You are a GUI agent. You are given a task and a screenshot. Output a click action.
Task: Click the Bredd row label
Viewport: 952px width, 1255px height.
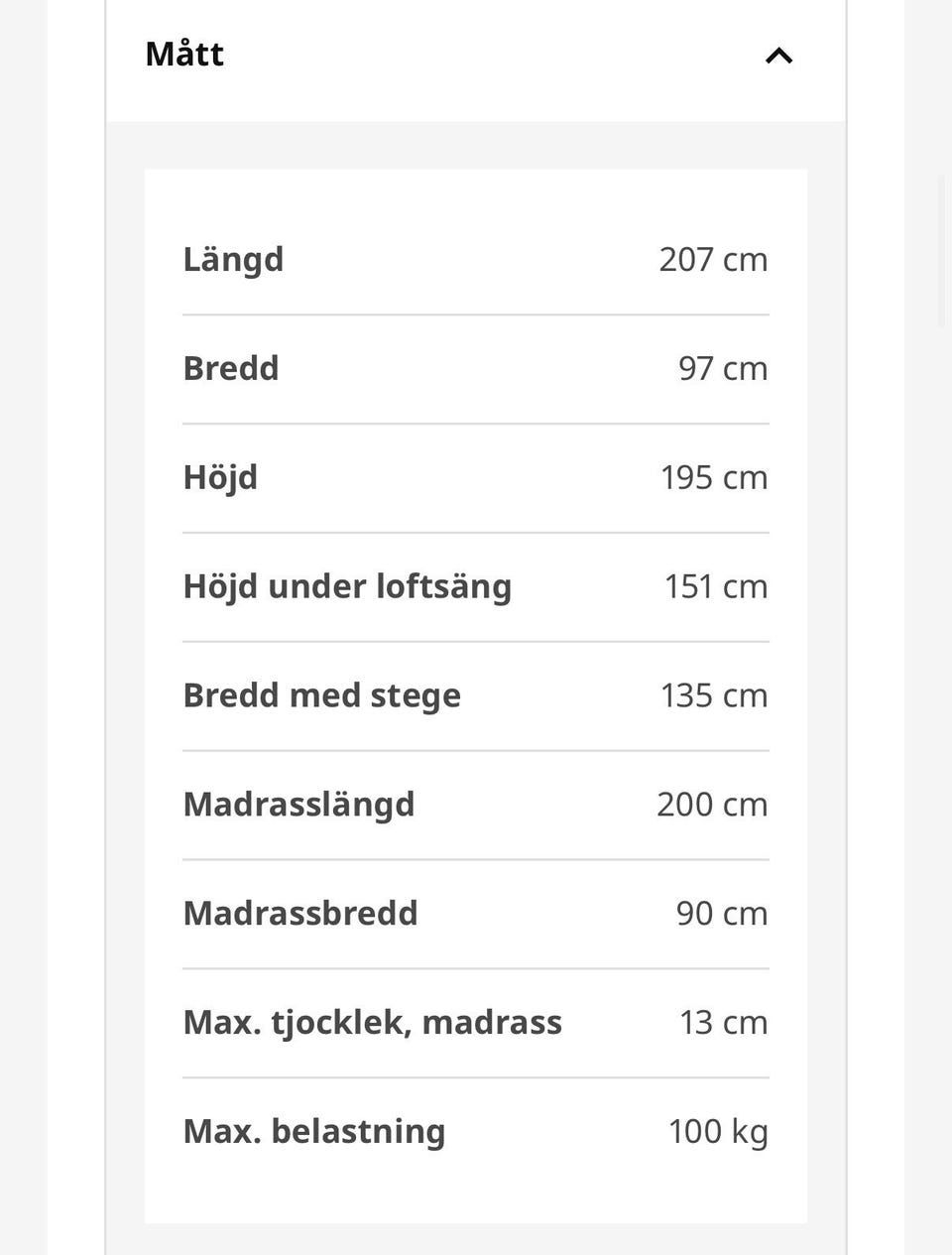click(231, 368)
